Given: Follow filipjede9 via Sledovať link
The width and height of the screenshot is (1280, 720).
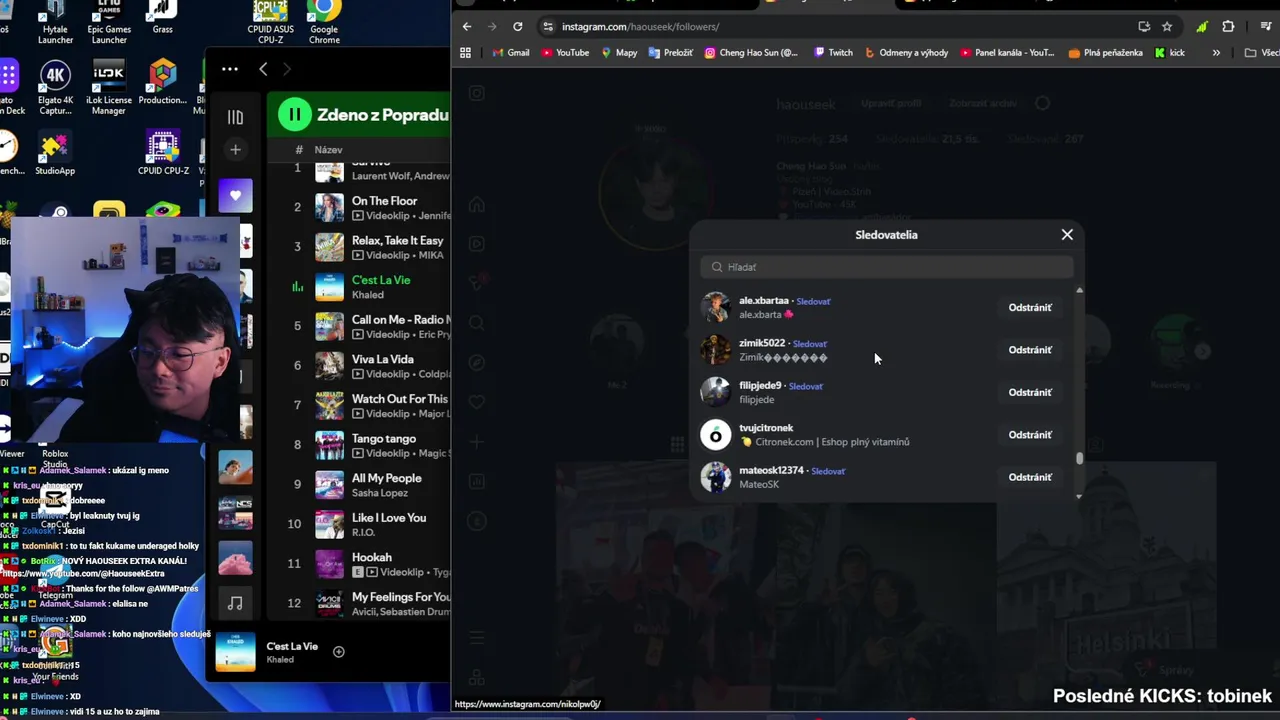Looking at the screenshot, I should coord(806,387).
